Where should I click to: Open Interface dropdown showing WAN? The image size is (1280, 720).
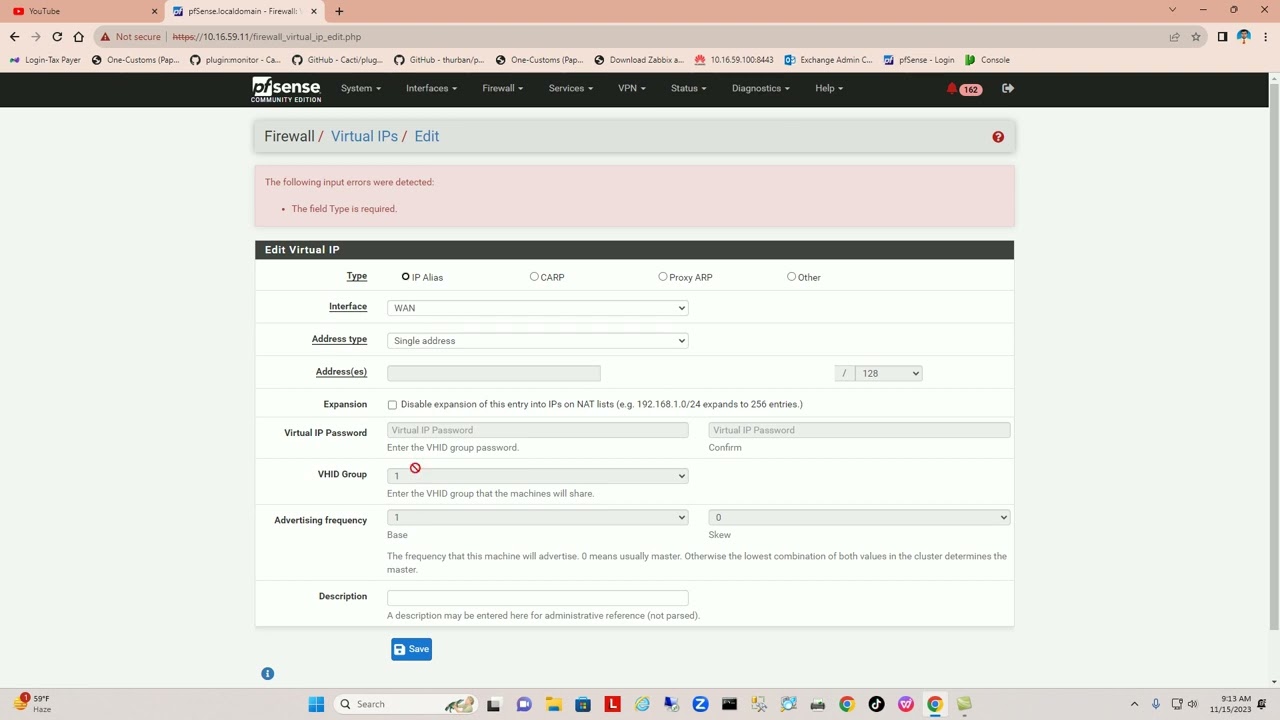click(x=537, y=308)
